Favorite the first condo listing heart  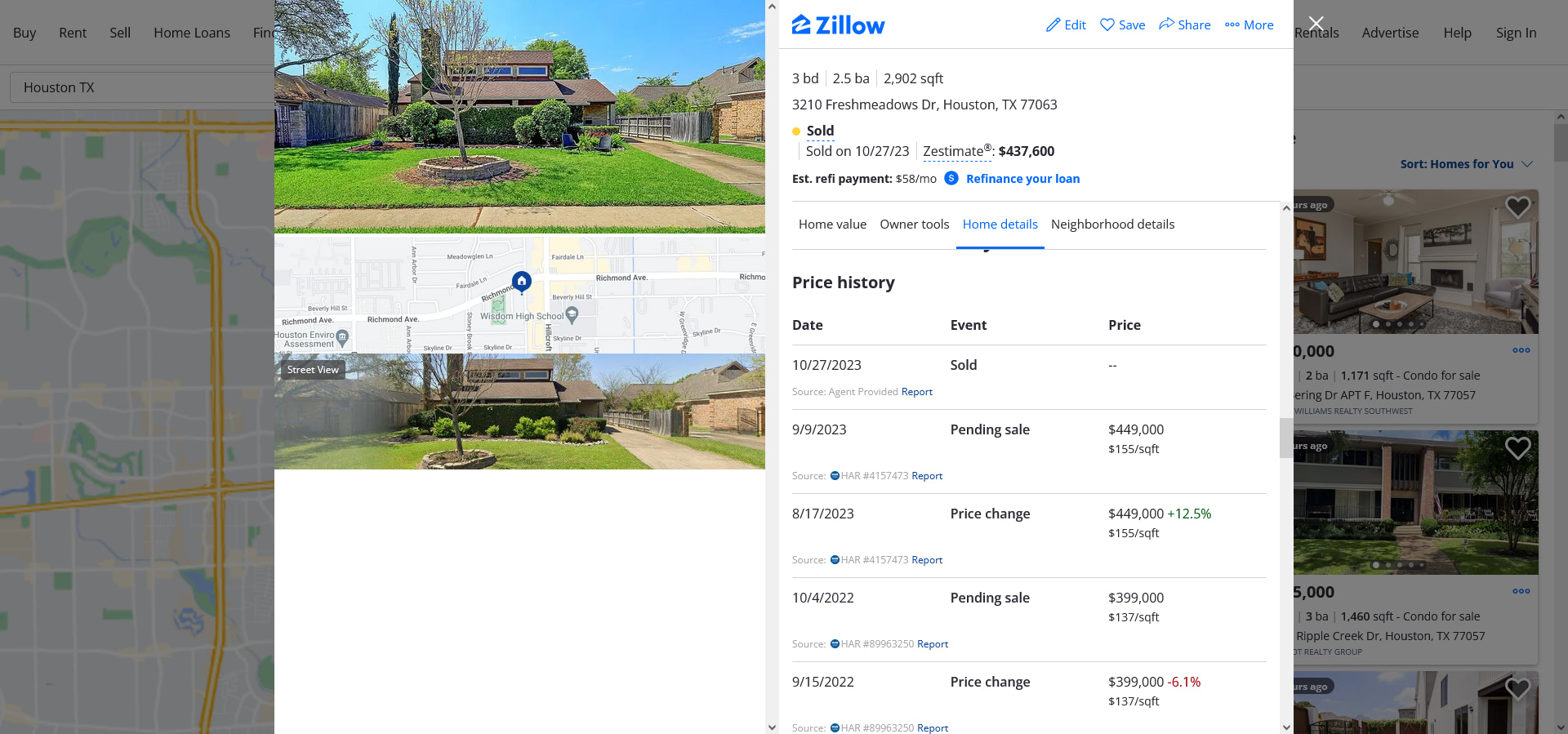point(1517,207)
